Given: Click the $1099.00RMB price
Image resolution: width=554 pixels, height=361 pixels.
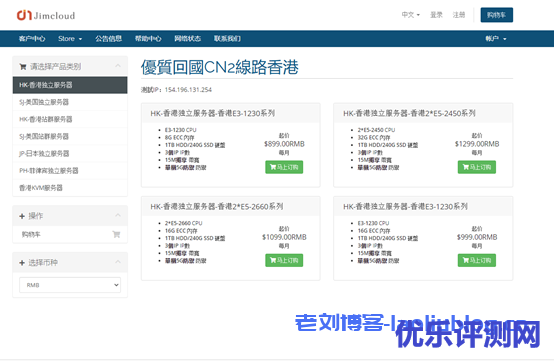Looking at the screenshot, I should pos(284,237).
